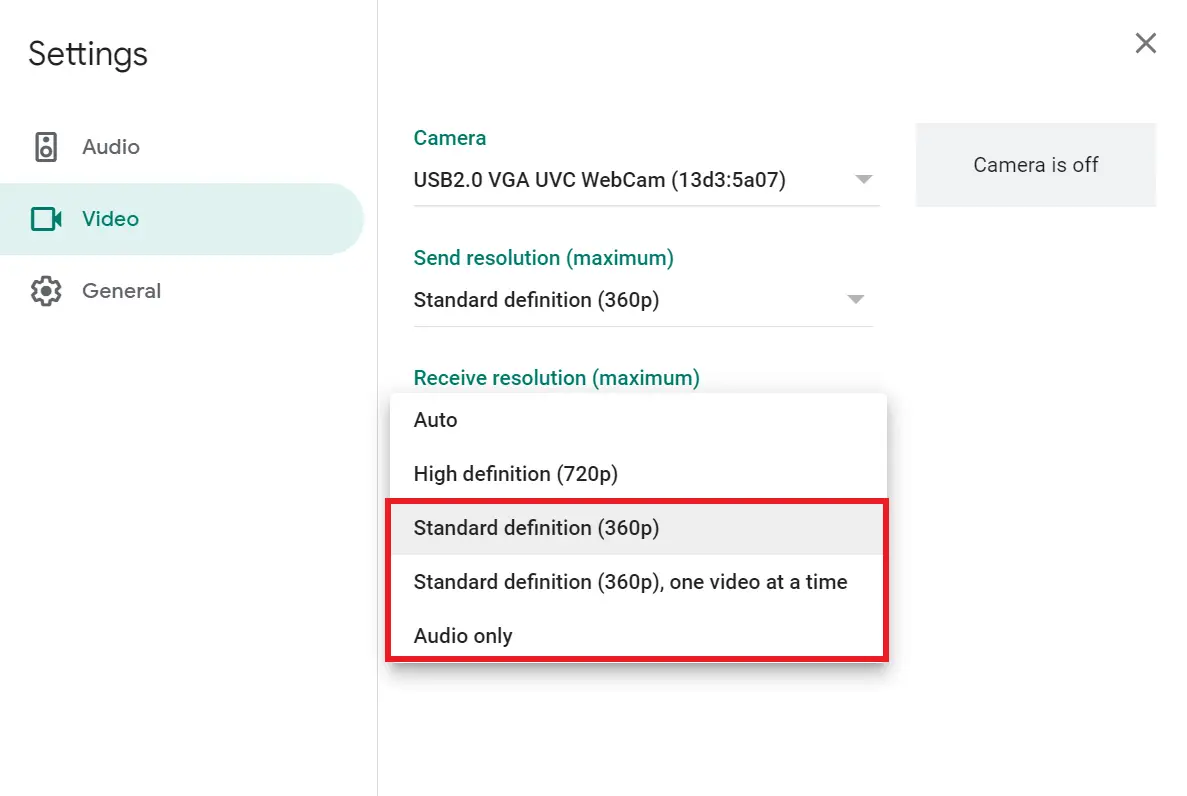The image size is (1187, 796).
Task: Choose Auto receive resolution
Action: coord(637,420)
